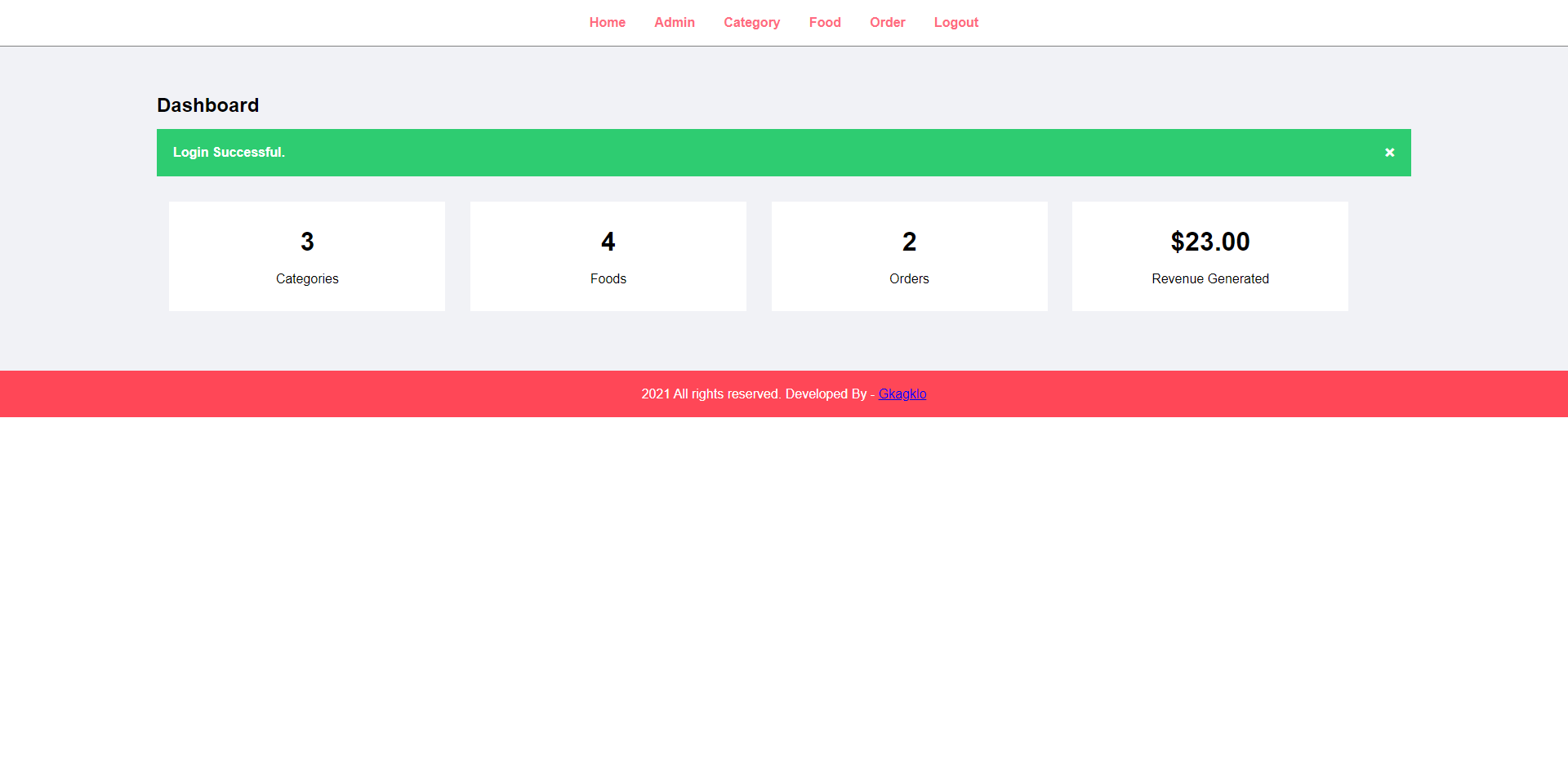1568x765 pixels.
Task: Click the Login Successful message text
Action: [x=229, y=153]
